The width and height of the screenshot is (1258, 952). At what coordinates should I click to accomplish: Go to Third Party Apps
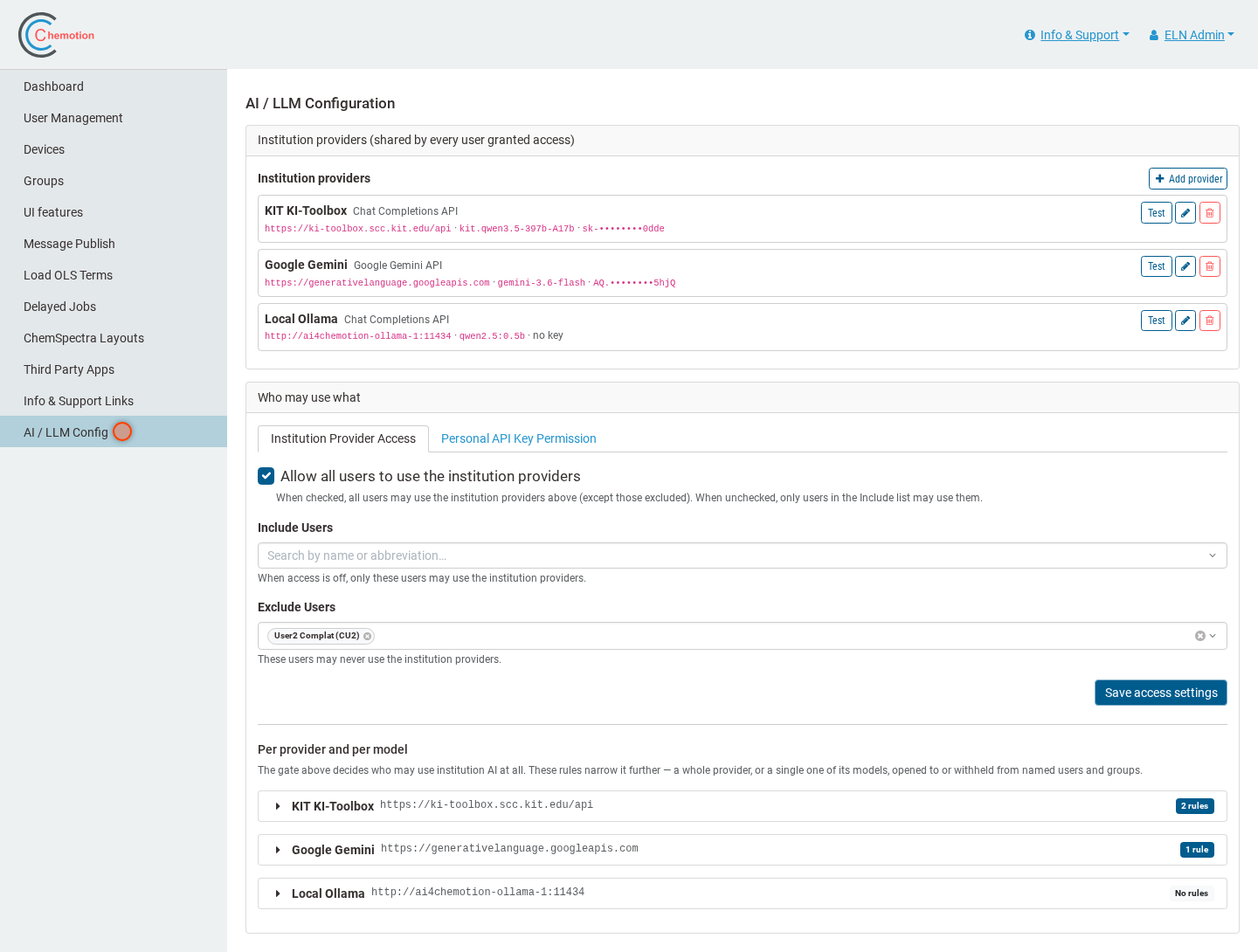(114, 369)
